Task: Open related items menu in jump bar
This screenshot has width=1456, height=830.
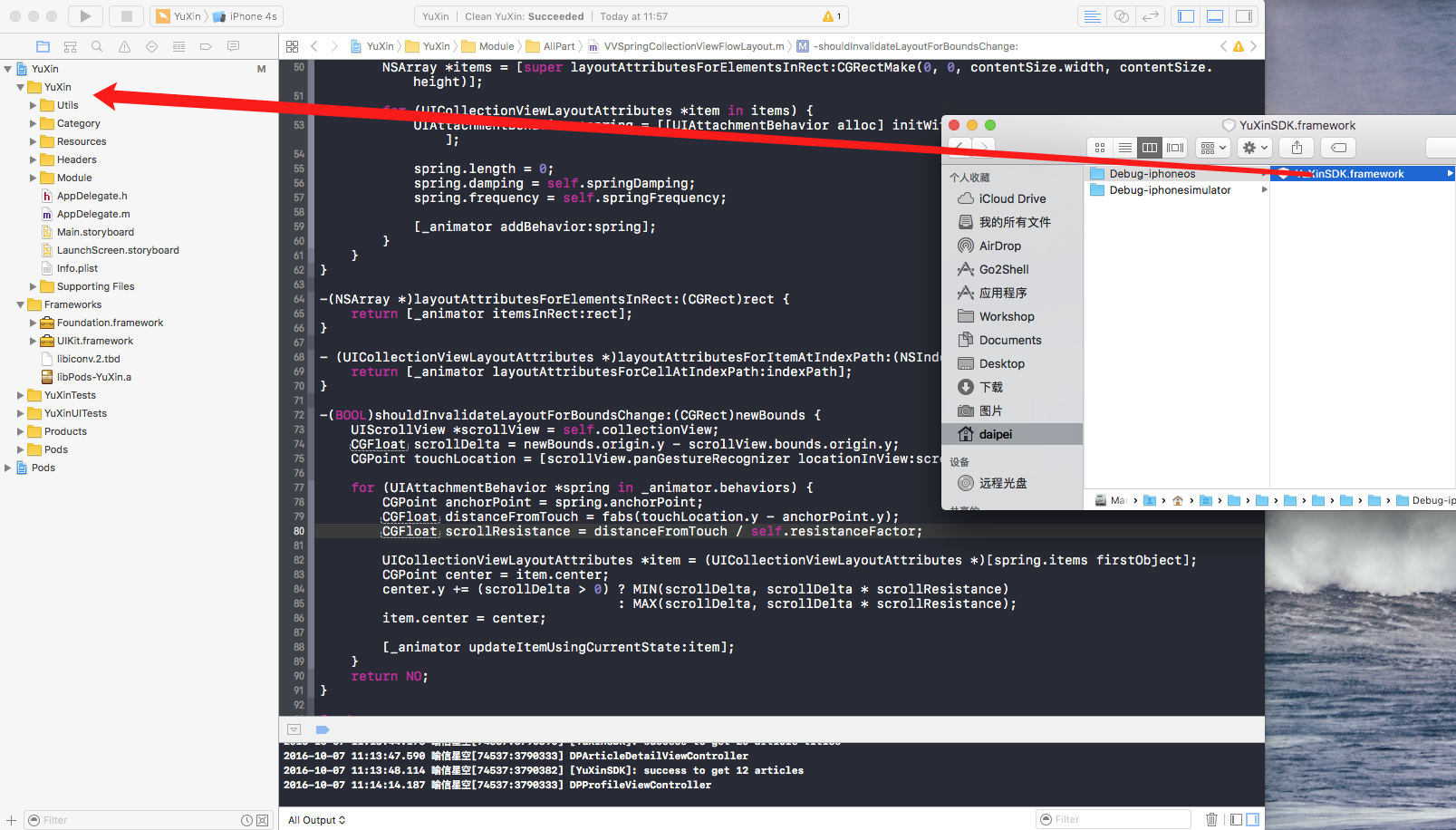Action: (292, 46)
